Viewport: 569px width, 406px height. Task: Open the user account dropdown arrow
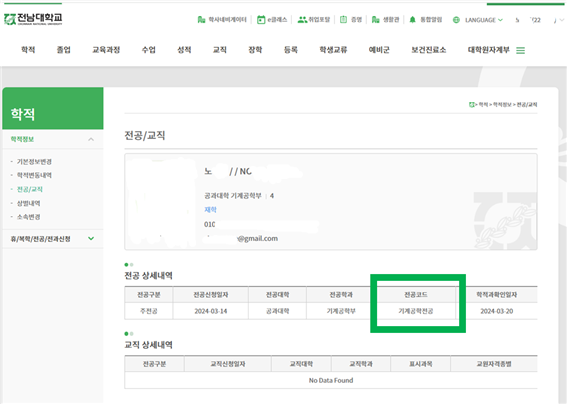click(562, 20)
